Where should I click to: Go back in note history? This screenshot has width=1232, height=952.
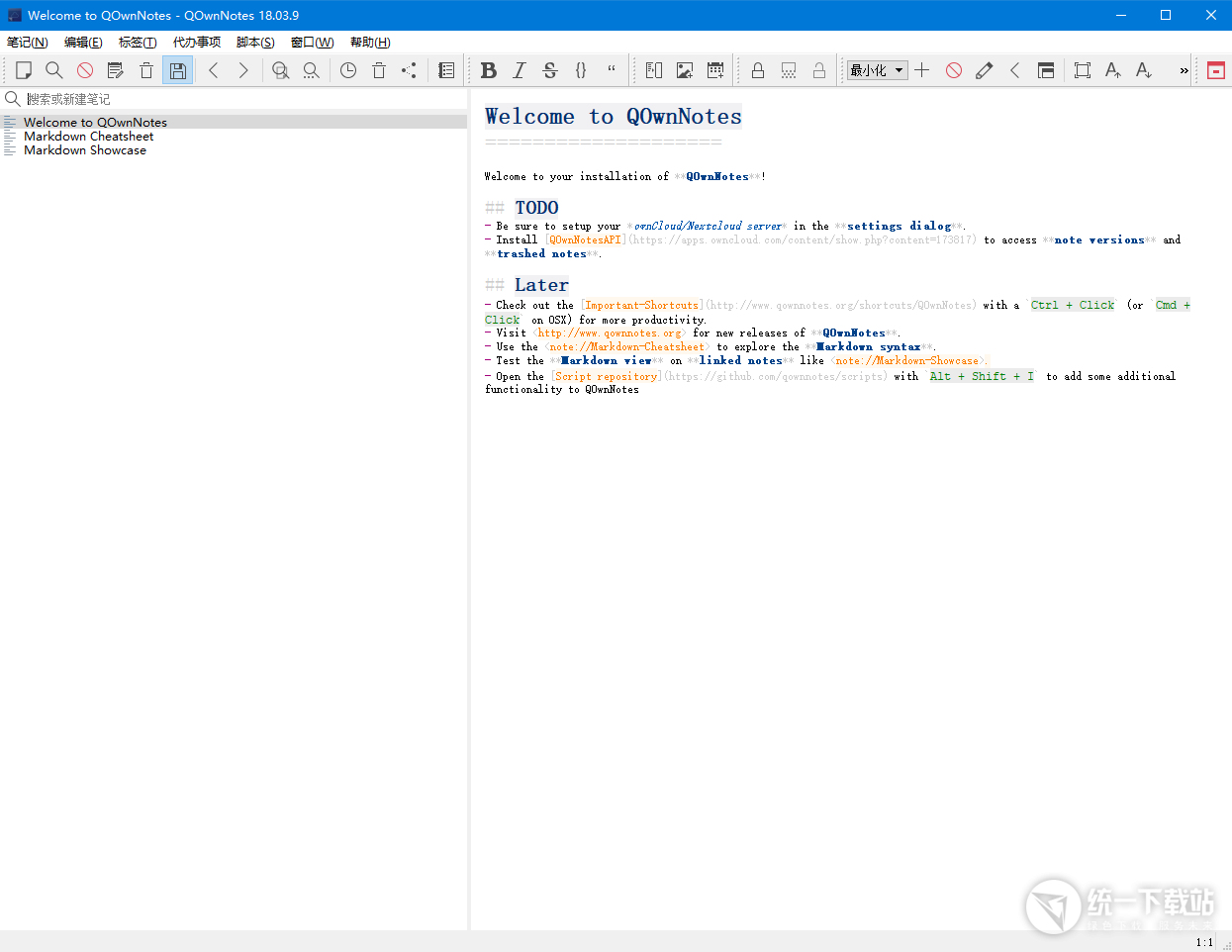(214, 70)
